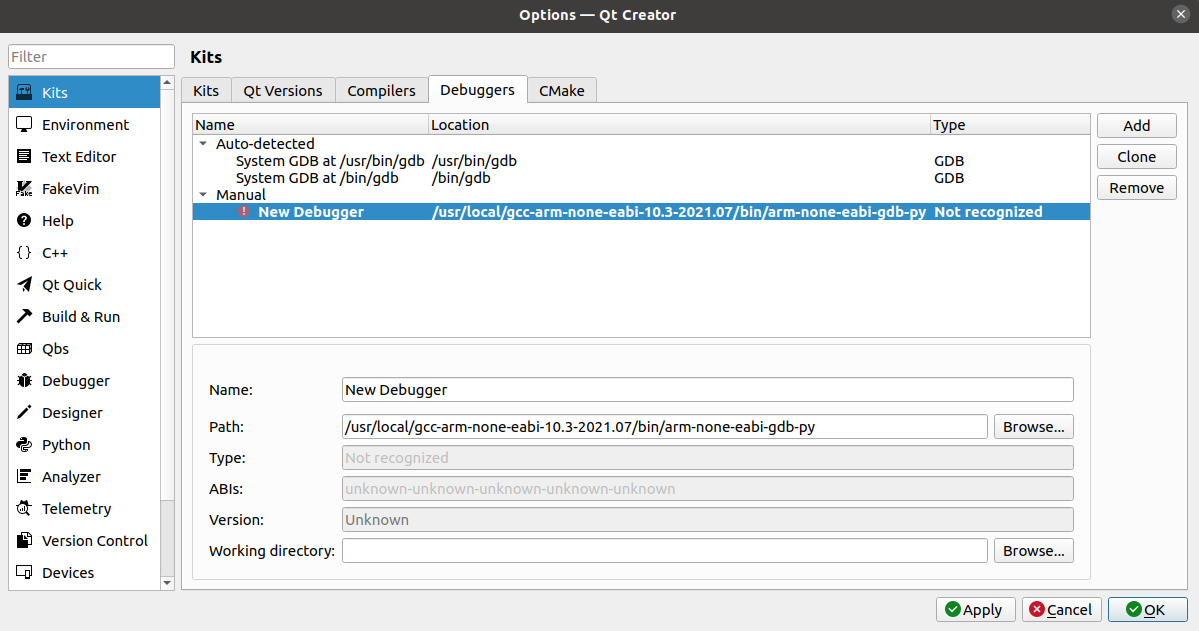Cancel the options dialog
This screenshot has width=1199, height=631.
(1061, 610)
